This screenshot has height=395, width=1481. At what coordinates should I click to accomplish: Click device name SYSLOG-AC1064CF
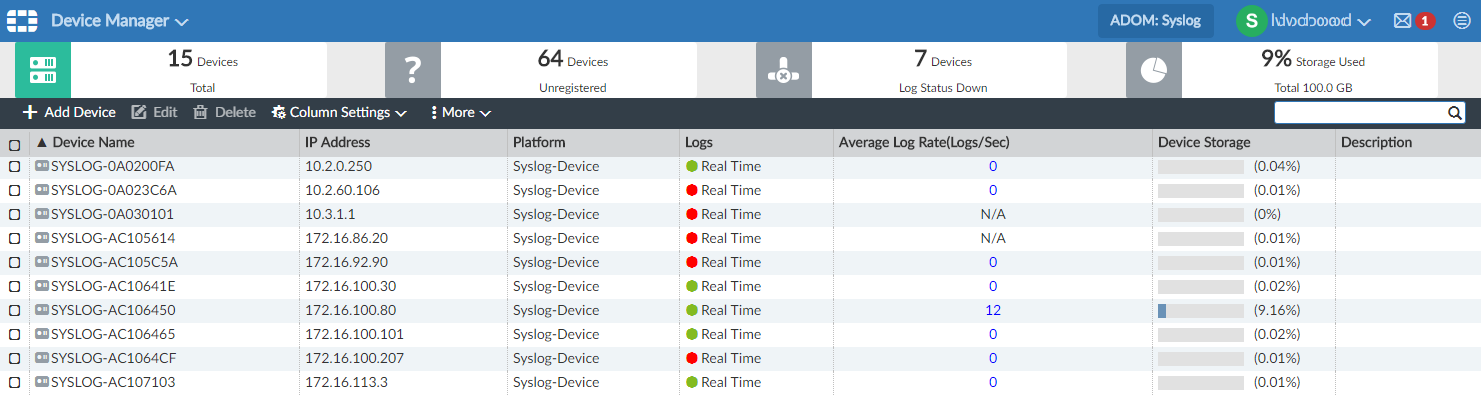(x=114, y=358)
